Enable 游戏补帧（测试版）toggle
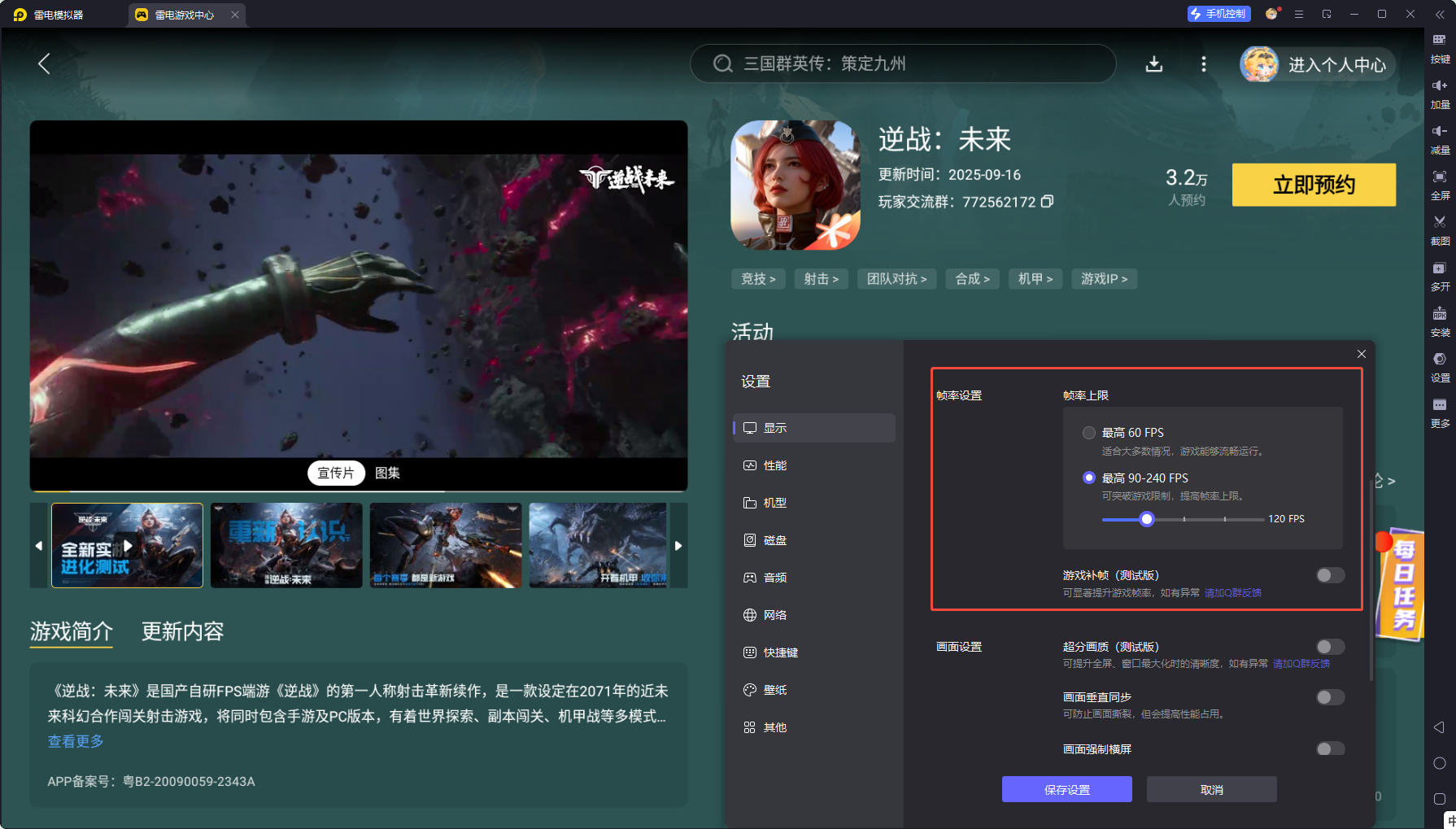This screenshot has height=829, width=1456. [x=1330, y=575]
